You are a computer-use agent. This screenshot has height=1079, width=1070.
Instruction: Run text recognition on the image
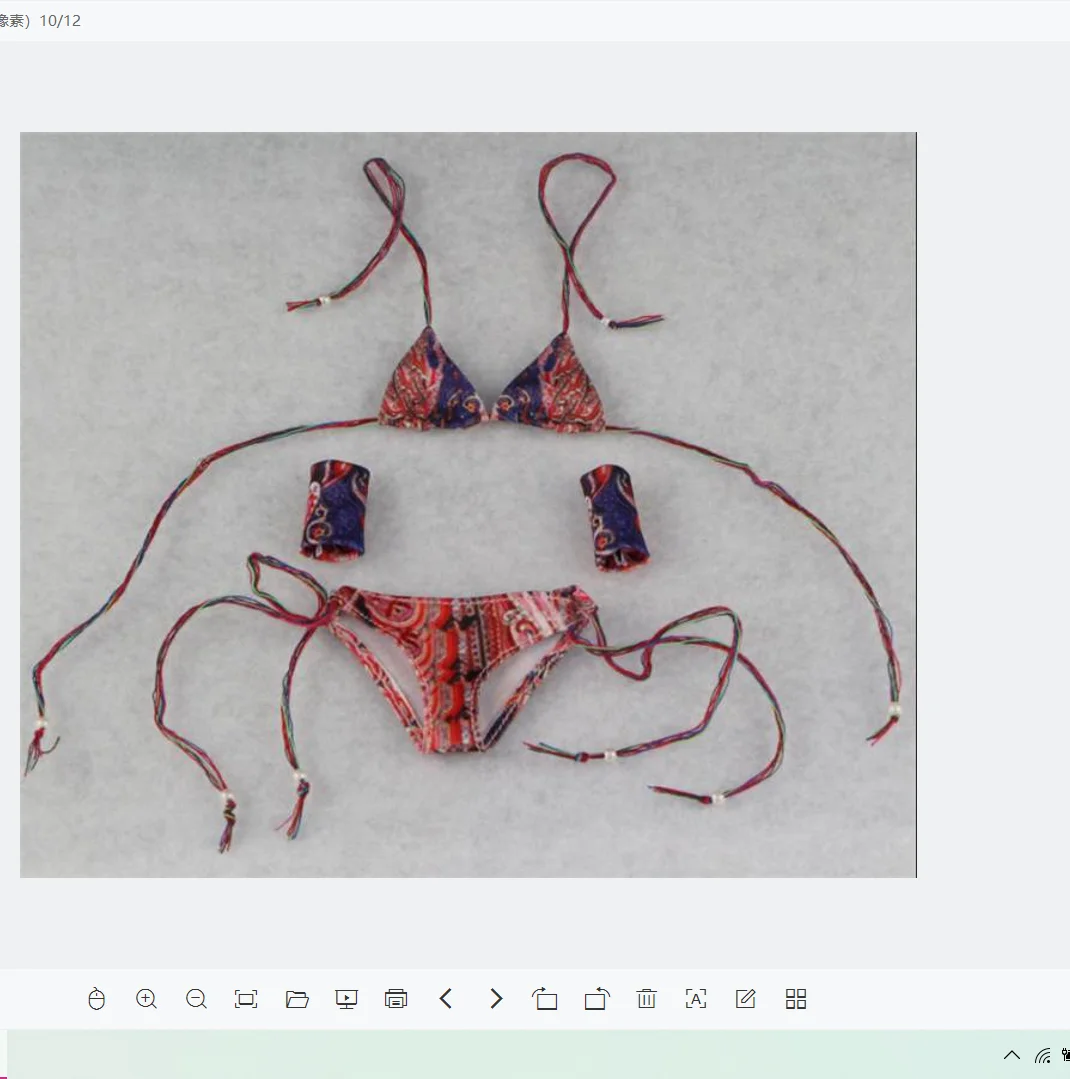[x=696, y=999]
